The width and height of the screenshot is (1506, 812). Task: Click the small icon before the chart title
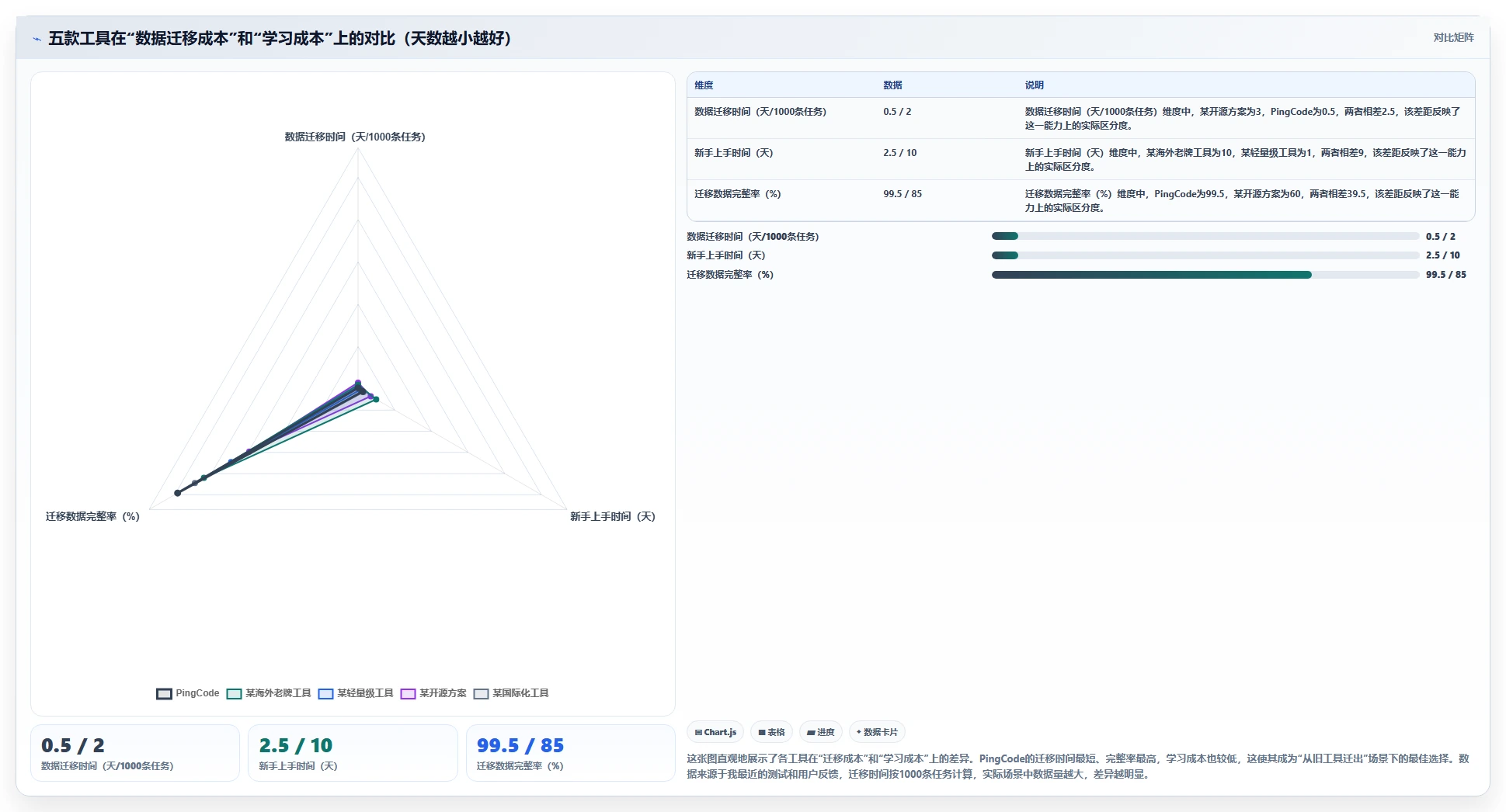point(37,39)
